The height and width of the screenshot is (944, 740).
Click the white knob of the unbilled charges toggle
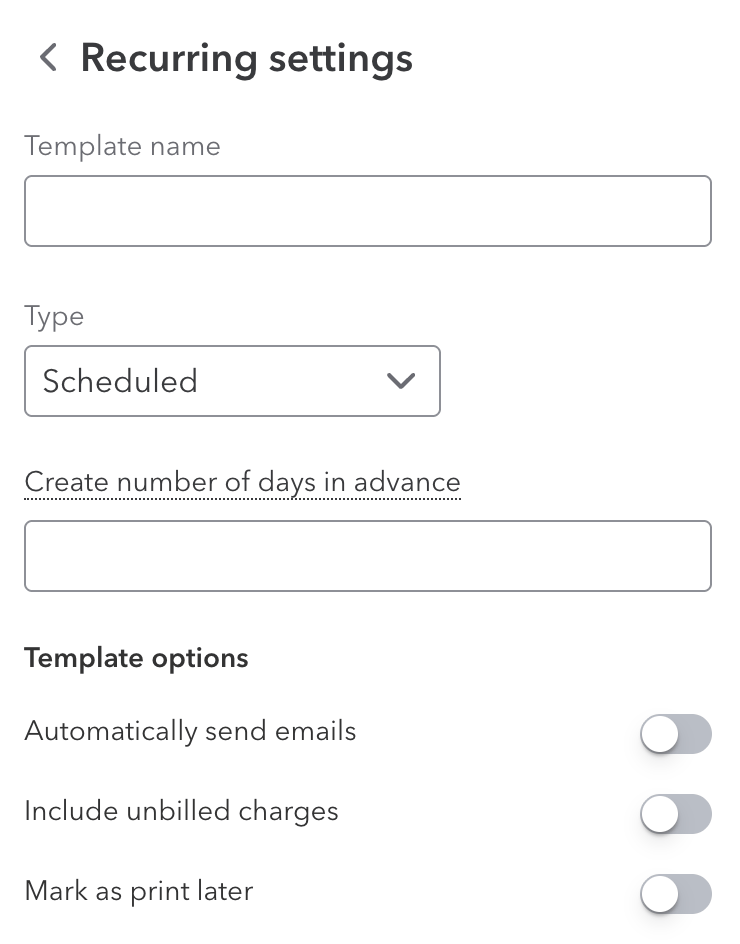click(x=660, y=814)
